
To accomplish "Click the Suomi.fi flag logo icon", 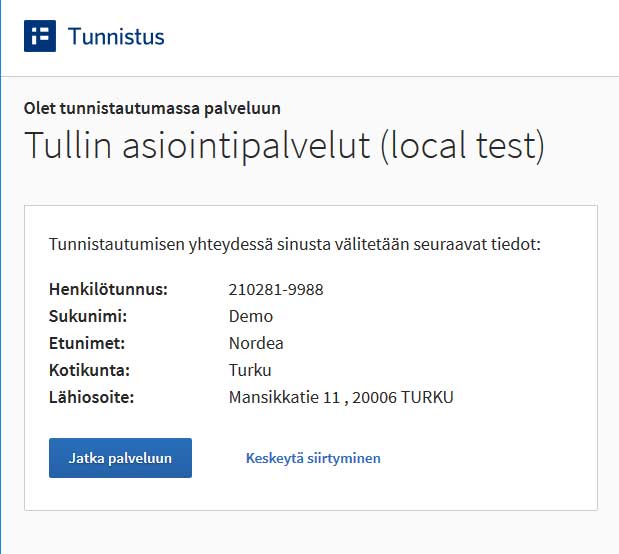I will tap(40, 36).
